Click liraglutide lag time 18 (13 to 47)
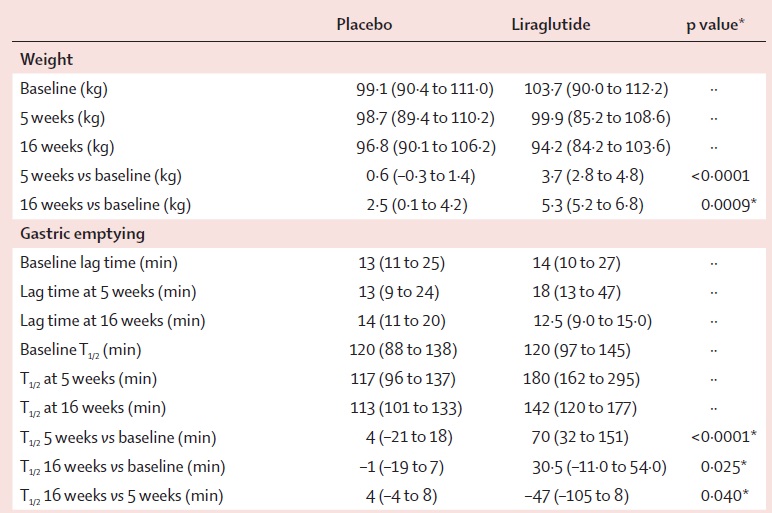The width and height of the screenshot is (772, 513). [577, 291]
